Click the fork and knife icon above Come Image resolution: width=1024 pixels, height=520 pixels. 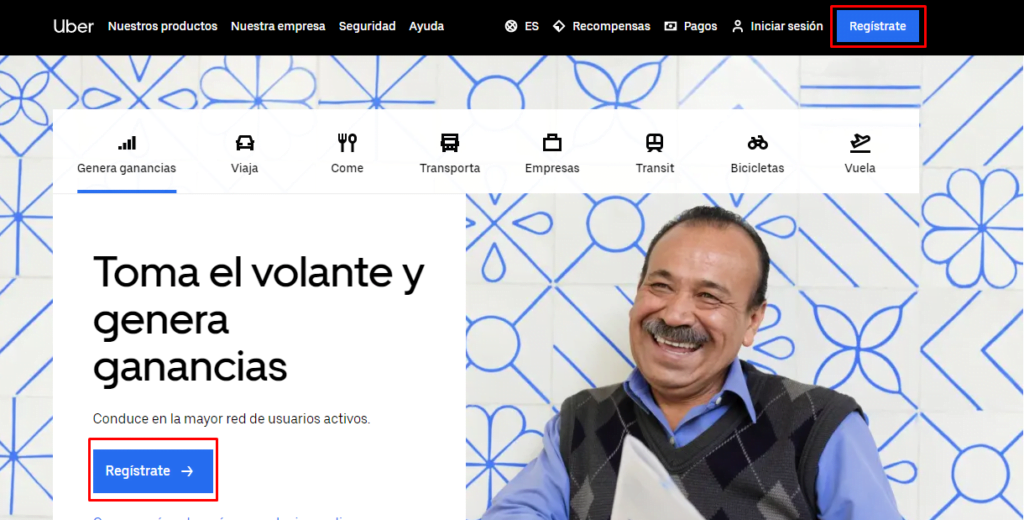(347, 142)
